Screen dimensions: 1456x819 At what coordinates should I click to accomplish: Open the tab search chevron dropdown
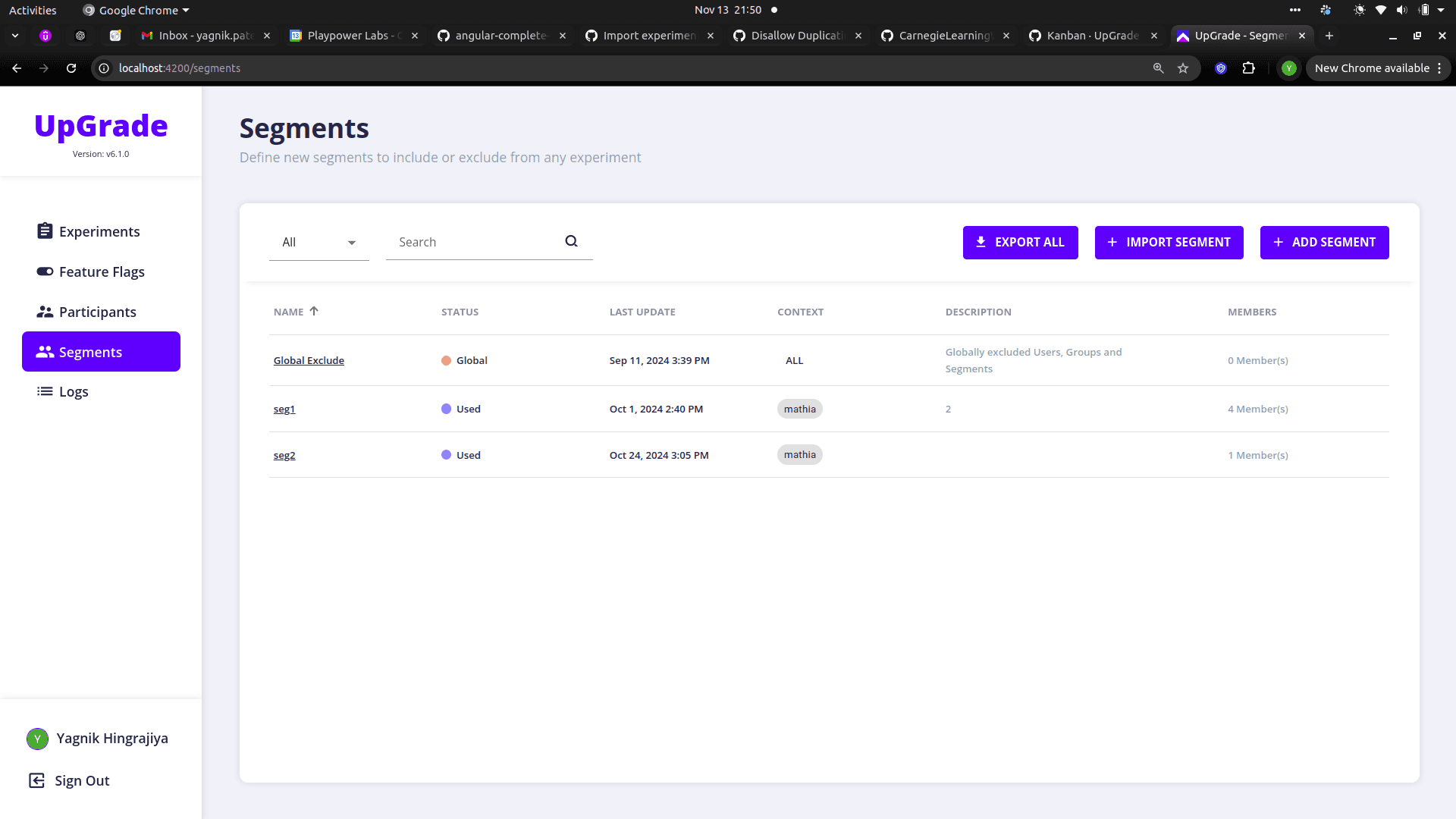coord(15,36)
